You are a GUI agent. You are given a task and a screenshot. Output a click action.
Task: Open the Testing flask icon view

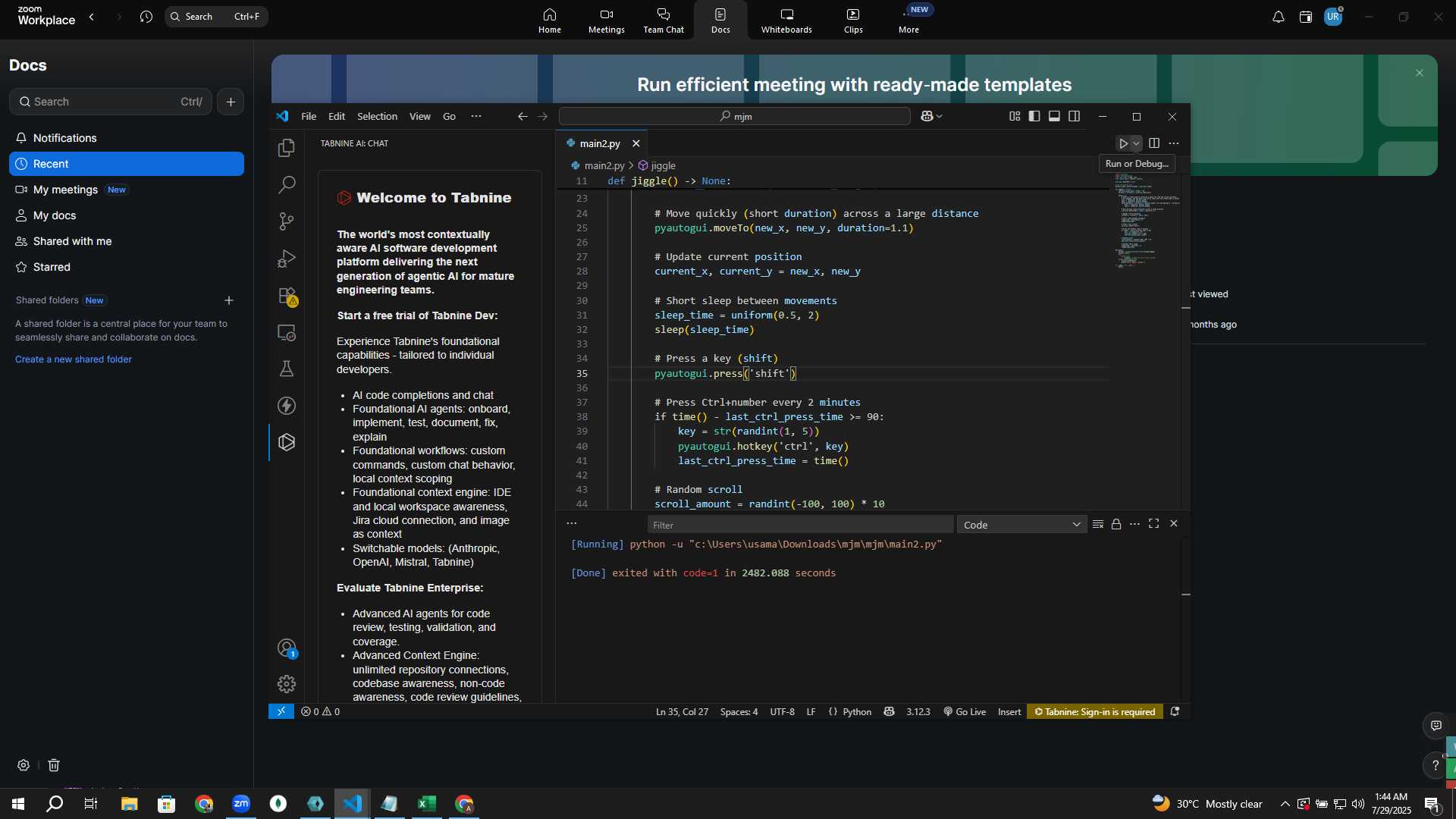(x=287, y=369)
